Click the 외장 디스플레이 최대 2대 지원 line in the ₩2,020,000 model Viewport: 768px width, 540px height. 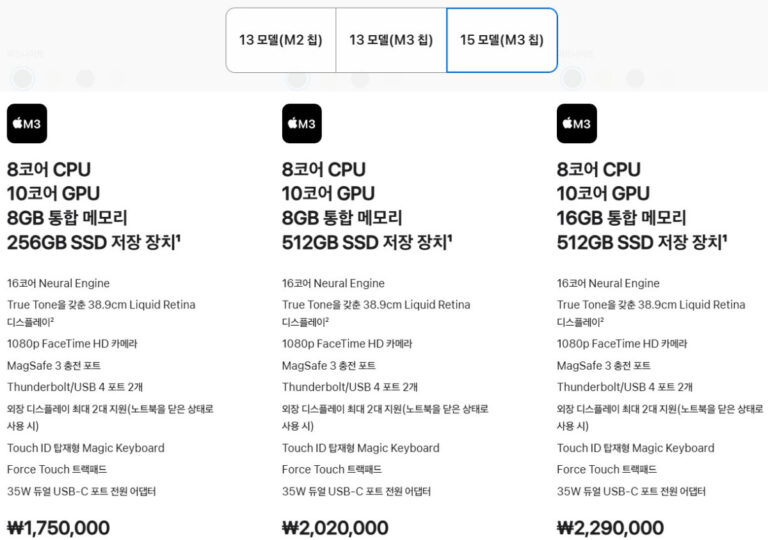click(385, 417)
